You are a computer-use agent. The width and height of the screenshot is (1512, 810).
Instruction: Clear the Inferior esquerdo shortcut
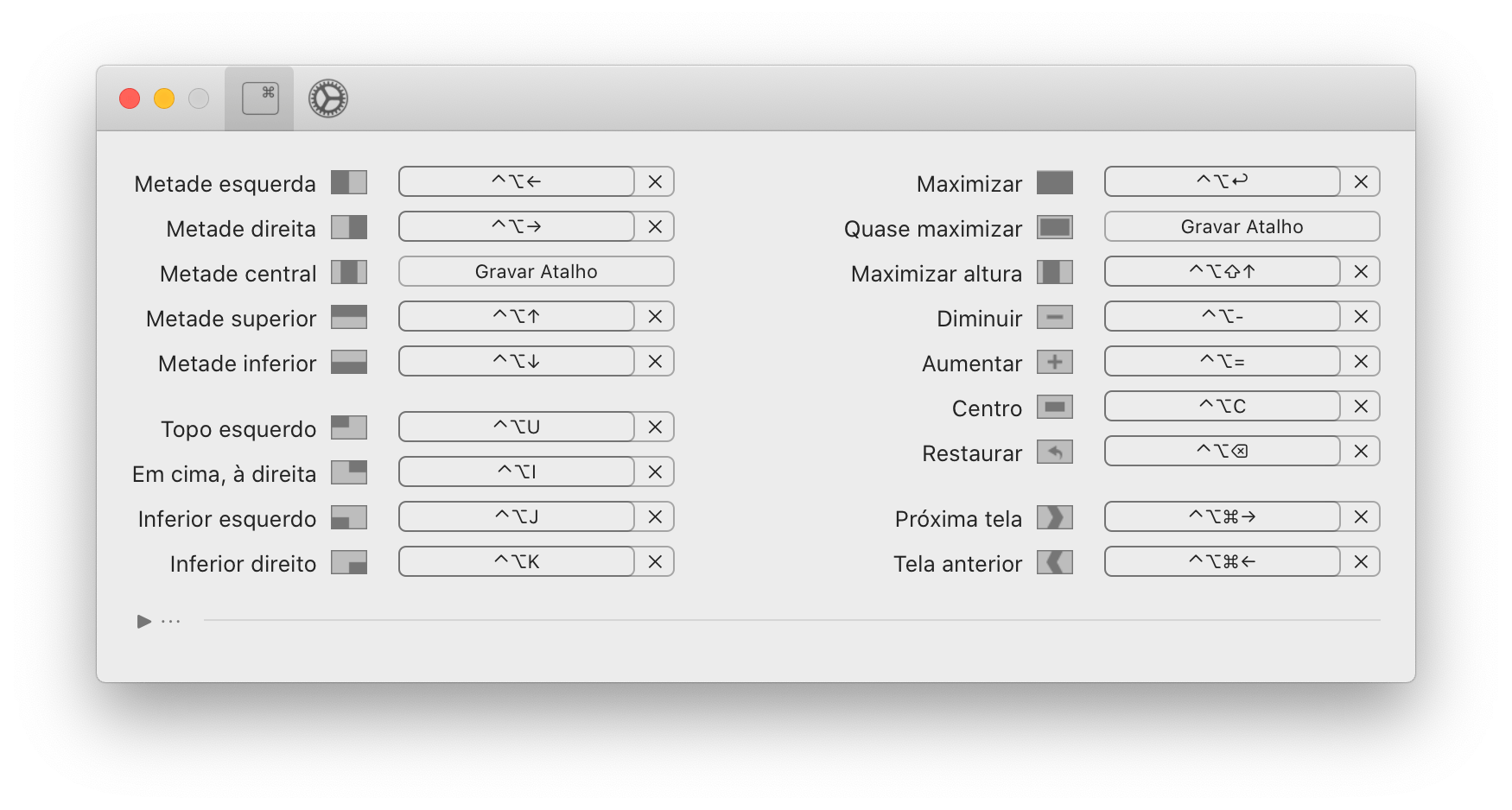655,517
